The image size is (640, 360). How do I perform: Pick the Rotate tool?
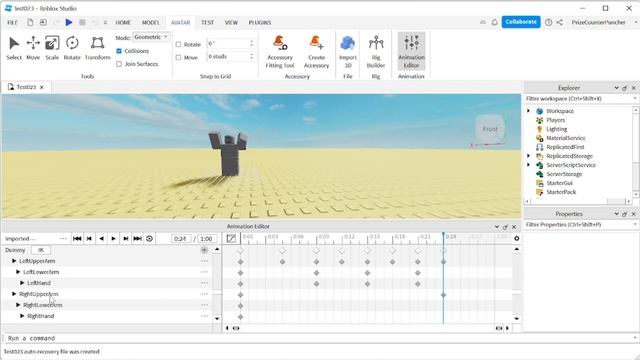72,48
